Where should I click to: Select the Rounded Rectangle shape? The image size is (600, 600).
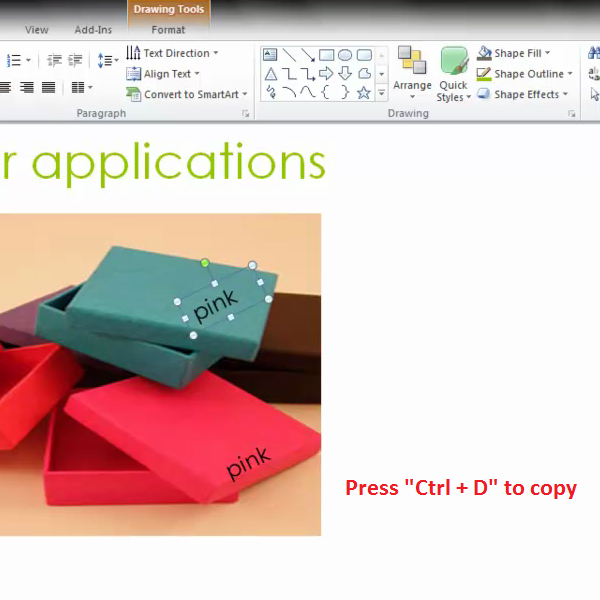click(x=364, y=55)
